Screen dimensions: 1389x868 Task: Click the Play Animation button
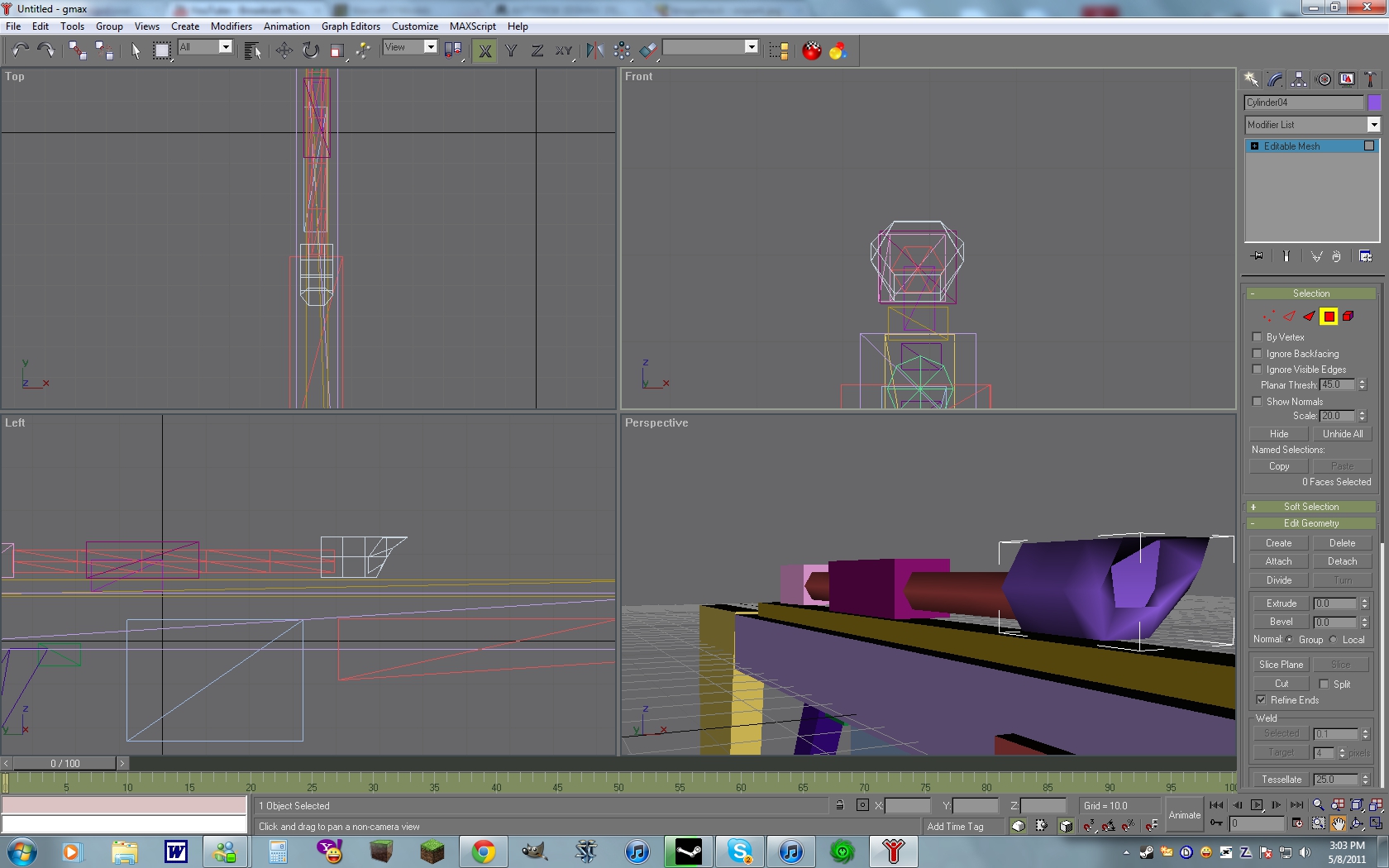[1257, 805]
